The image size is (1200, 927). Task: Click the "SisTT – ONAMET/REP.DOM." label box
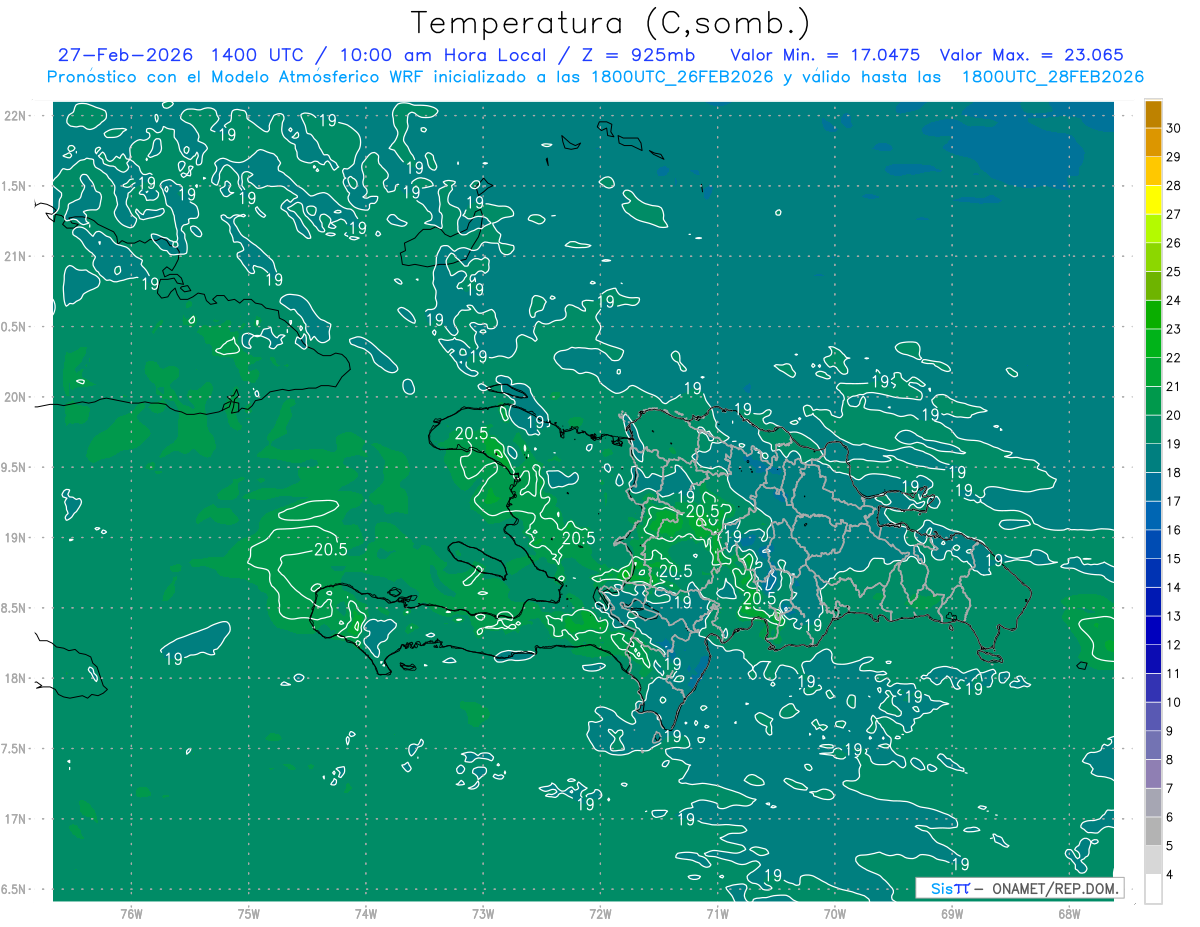pyautogui.click(x=1019, y=888)
